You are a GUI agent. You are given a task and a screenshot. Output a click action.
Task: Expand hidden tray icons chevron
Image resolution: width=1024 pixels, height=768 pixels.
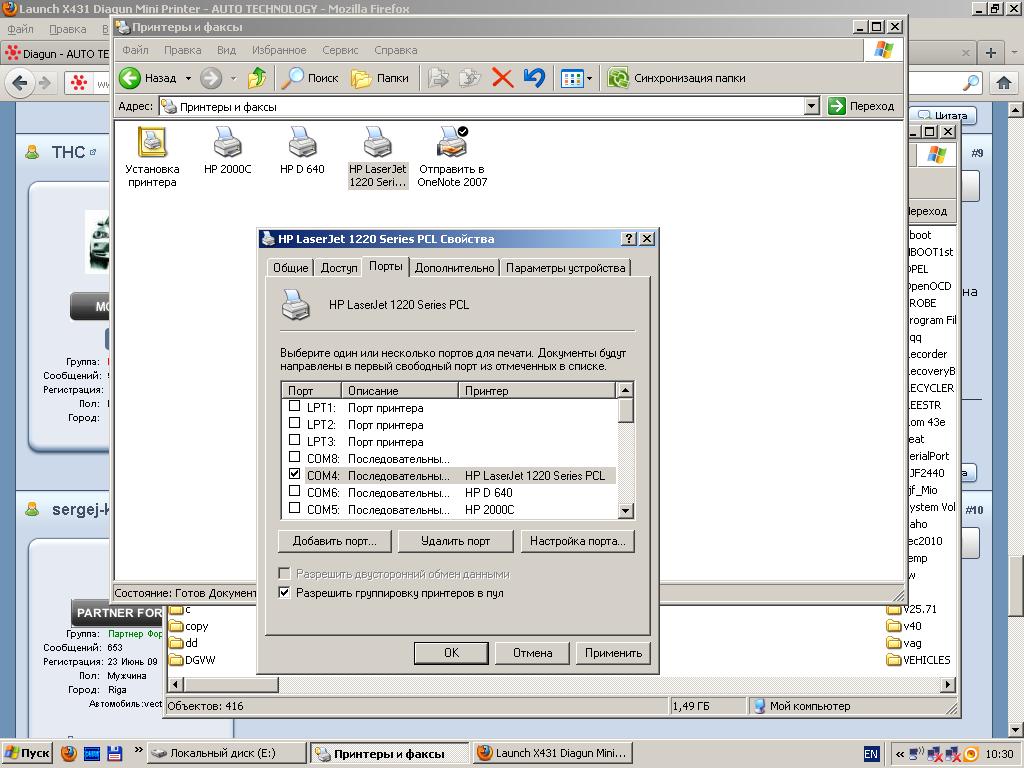pos(899,754)
